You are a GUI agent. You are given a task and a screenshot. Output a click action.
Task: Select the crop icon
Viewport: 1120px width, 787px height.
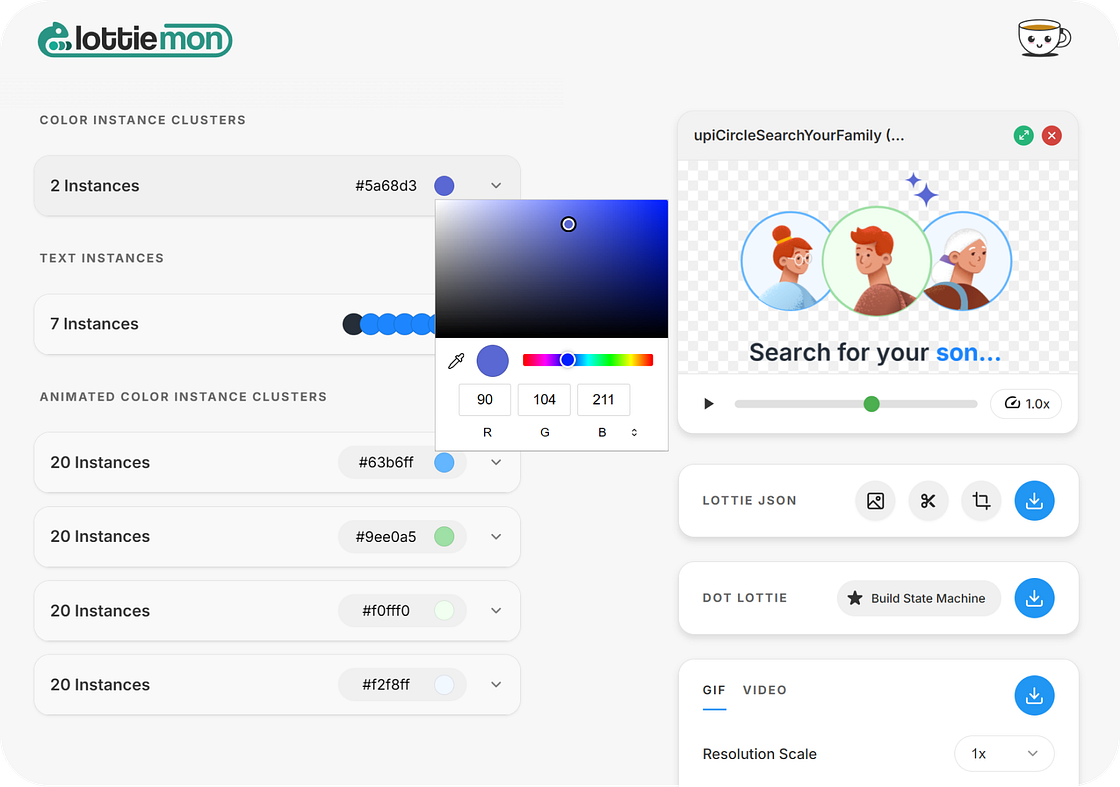coord(981,501)
